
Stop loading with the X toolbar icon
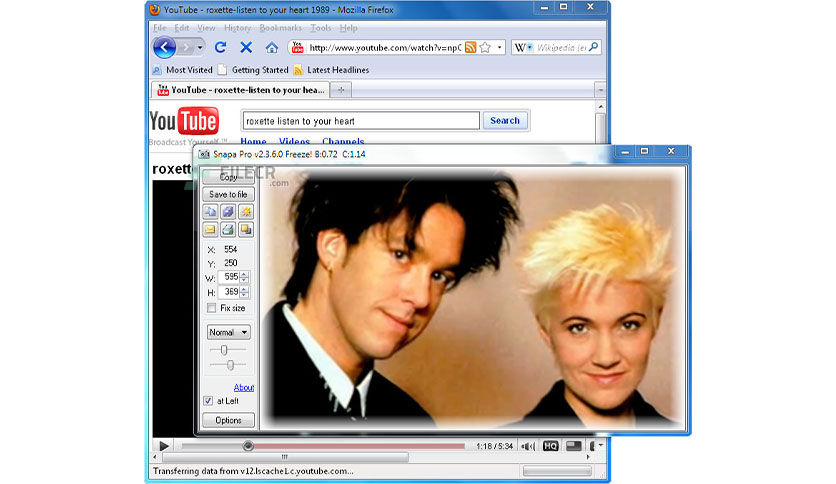246,47
